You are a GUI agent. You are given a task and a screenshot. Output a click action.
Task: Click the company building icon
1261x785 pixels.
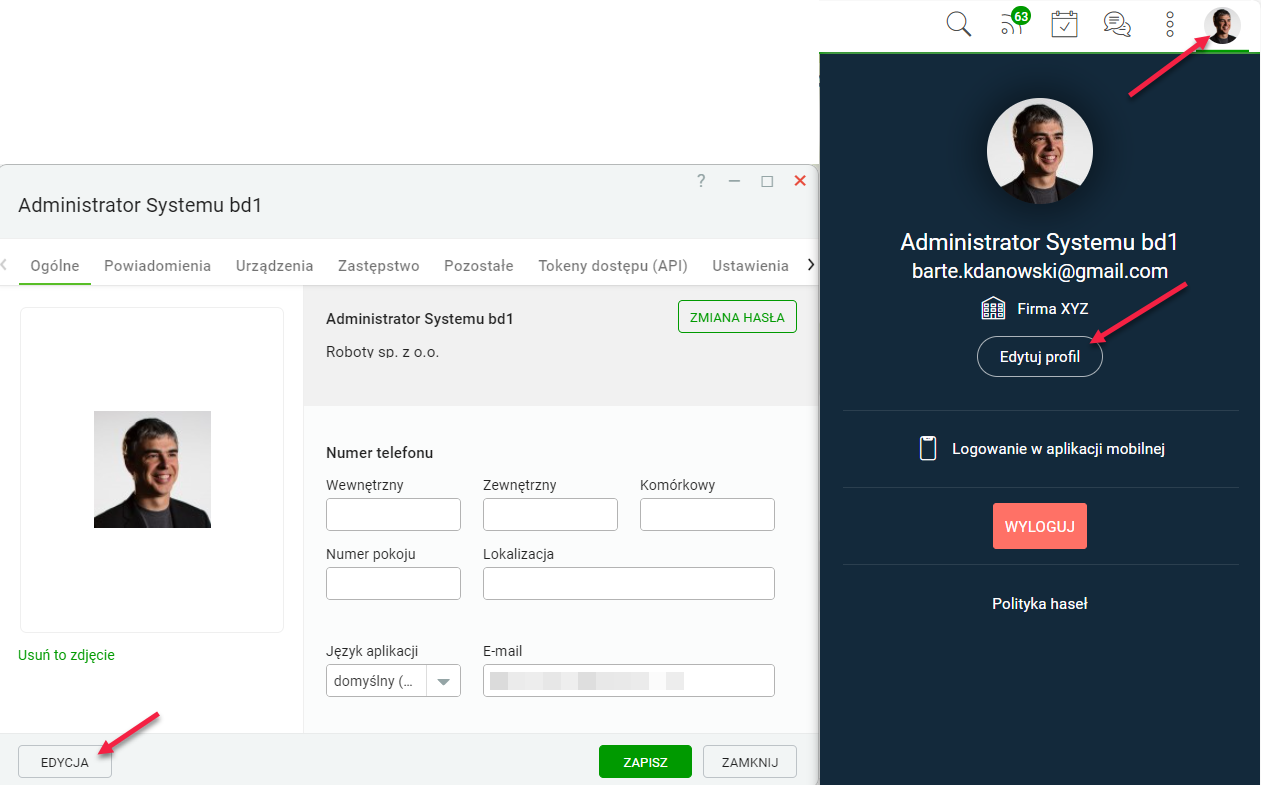pos(993,309)
